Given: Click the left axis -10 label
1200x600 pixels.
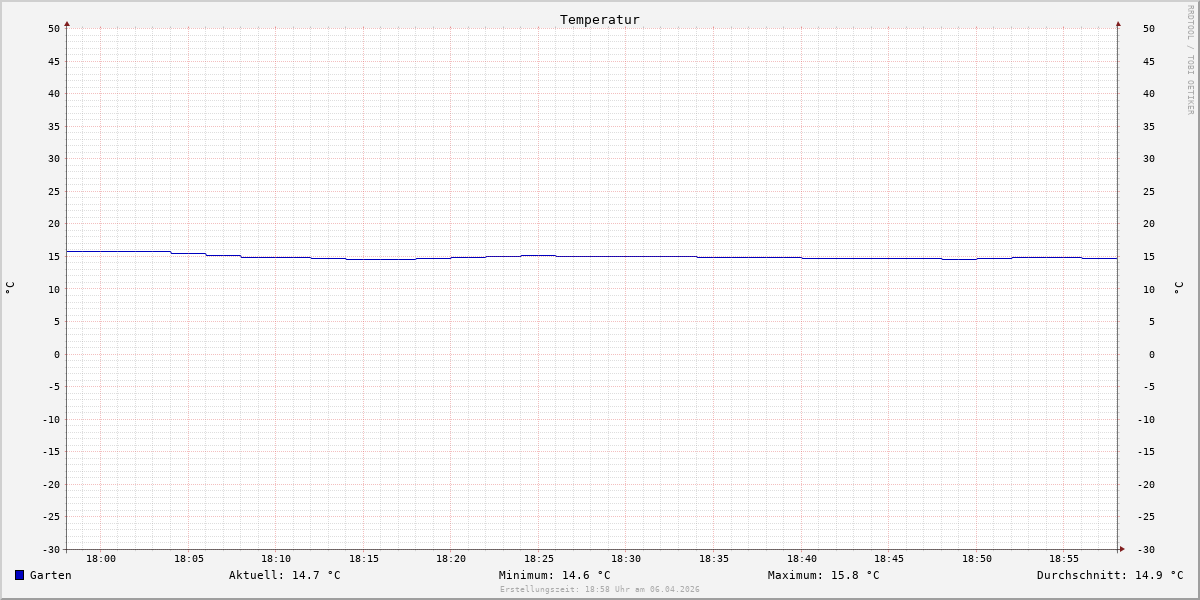Looking at the screenshot, I should (51, 419).
